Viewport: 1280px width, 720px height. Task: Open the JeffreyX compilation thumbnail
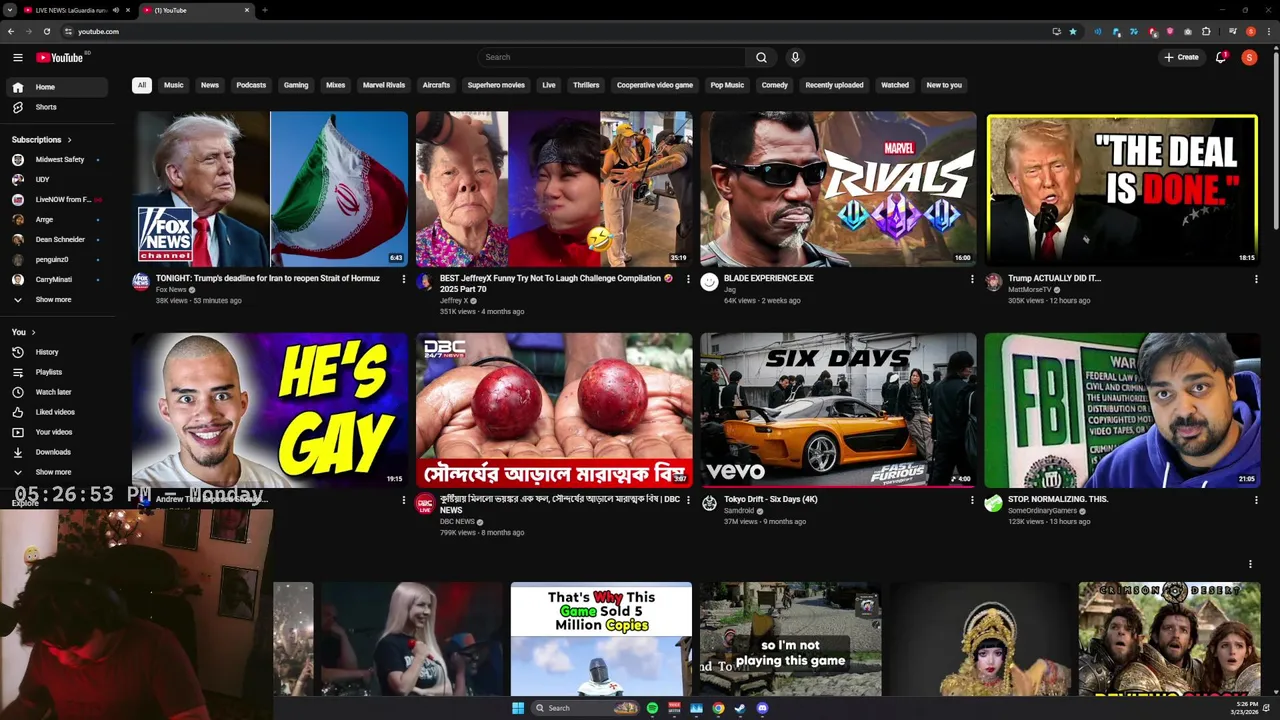[x=554, y=189]
